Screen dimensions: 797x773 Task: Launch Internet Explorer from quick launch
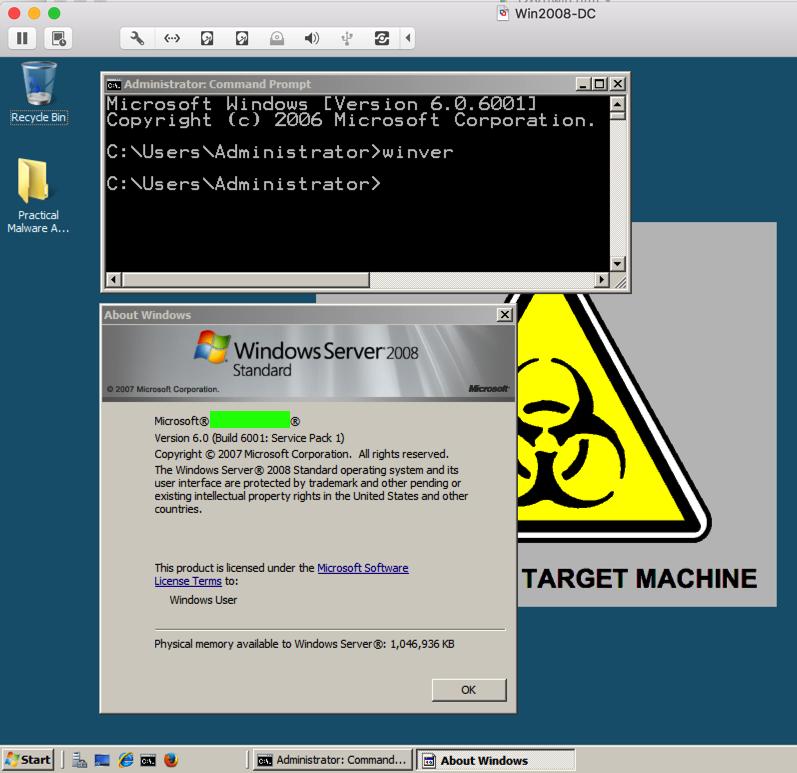[x=126, y=760]
